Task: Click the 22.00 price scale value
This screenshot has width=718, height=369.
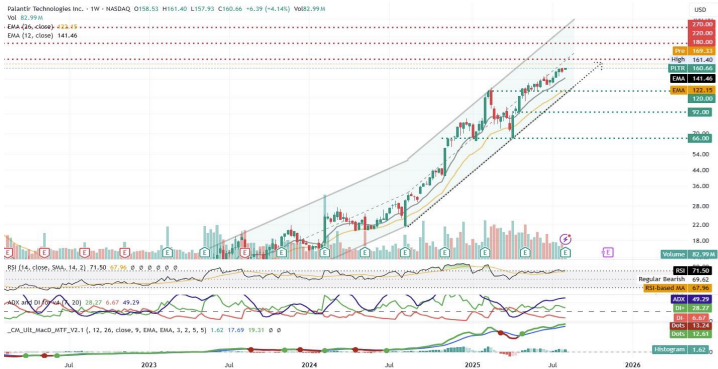Action: pos(701,225)
